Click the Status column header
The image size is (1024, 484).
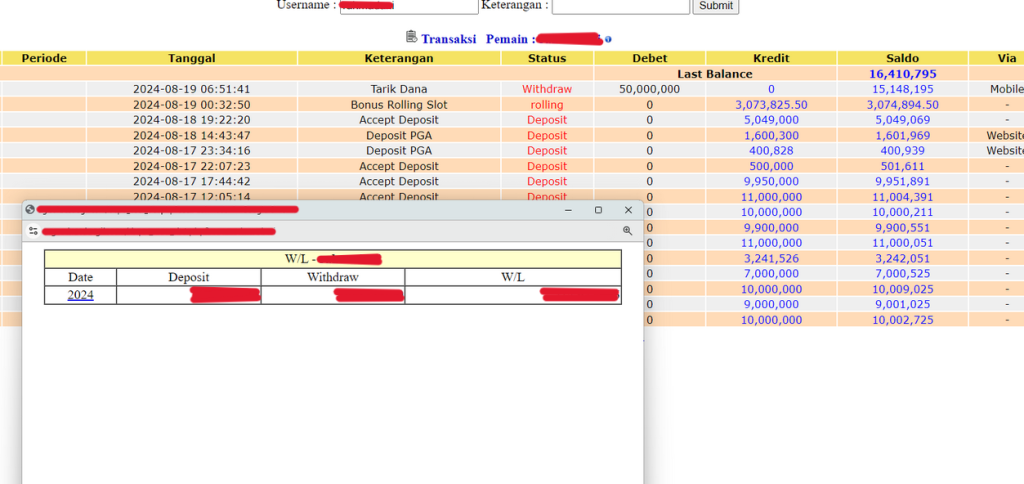coord(547,58)
